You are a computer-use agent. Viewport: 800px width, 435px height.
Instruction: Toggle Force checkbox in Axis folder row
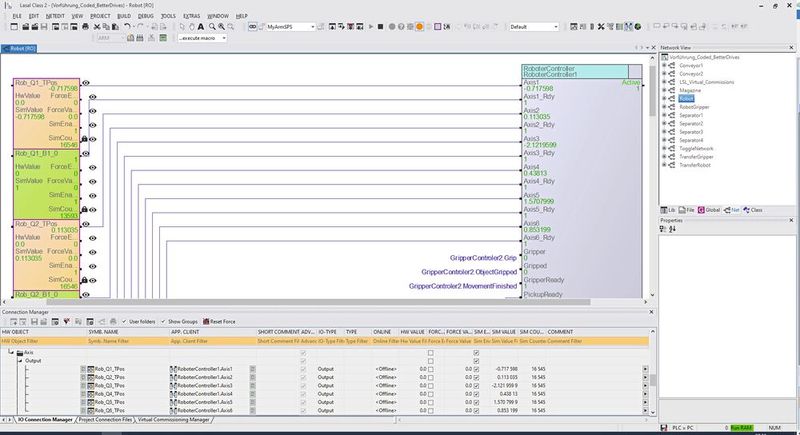431,353
